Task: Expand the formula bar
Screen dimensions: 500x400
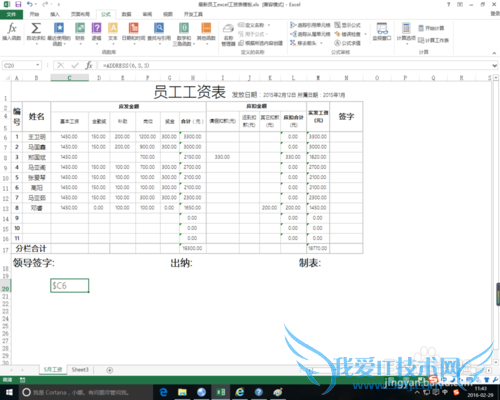Action: point(494,66)
